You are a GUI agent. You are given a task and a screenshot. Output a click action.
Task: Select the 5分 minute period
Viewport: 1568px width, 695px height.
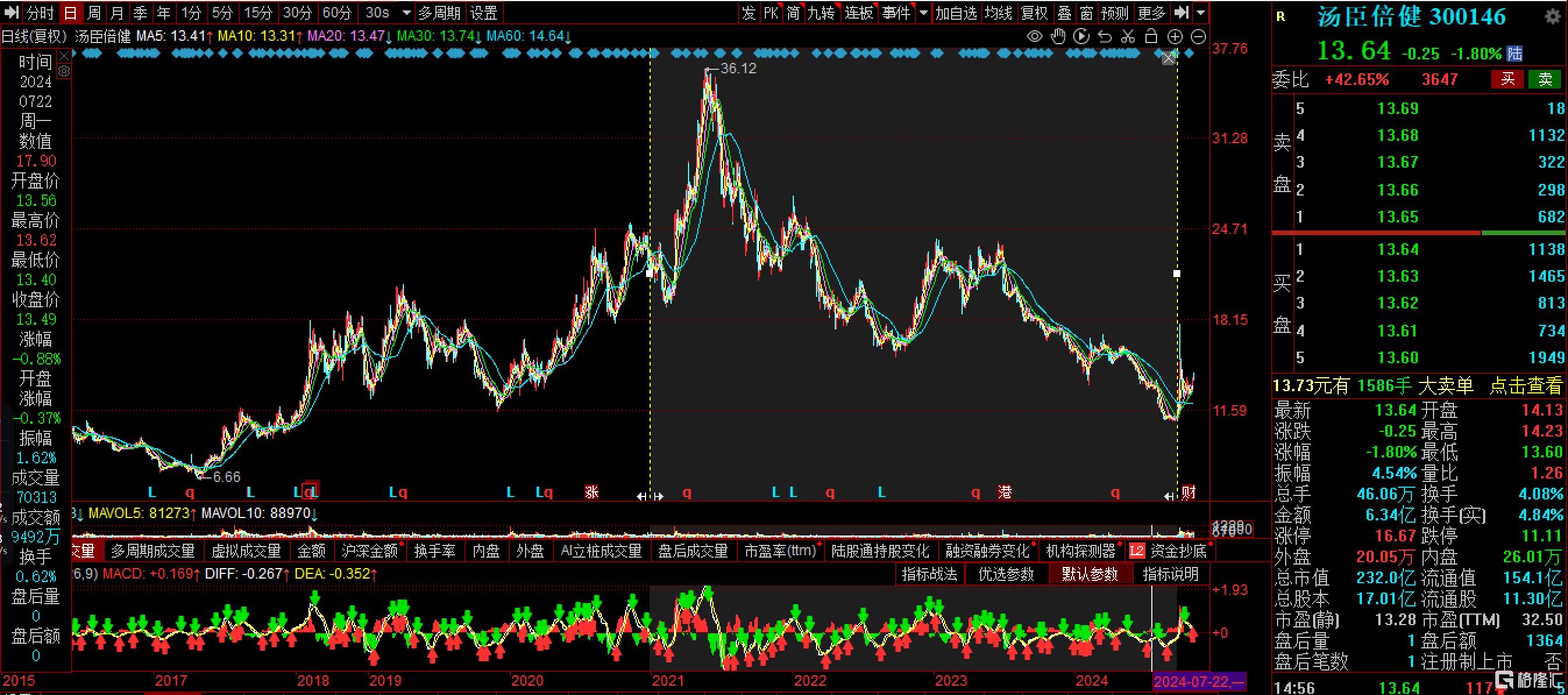222,12
